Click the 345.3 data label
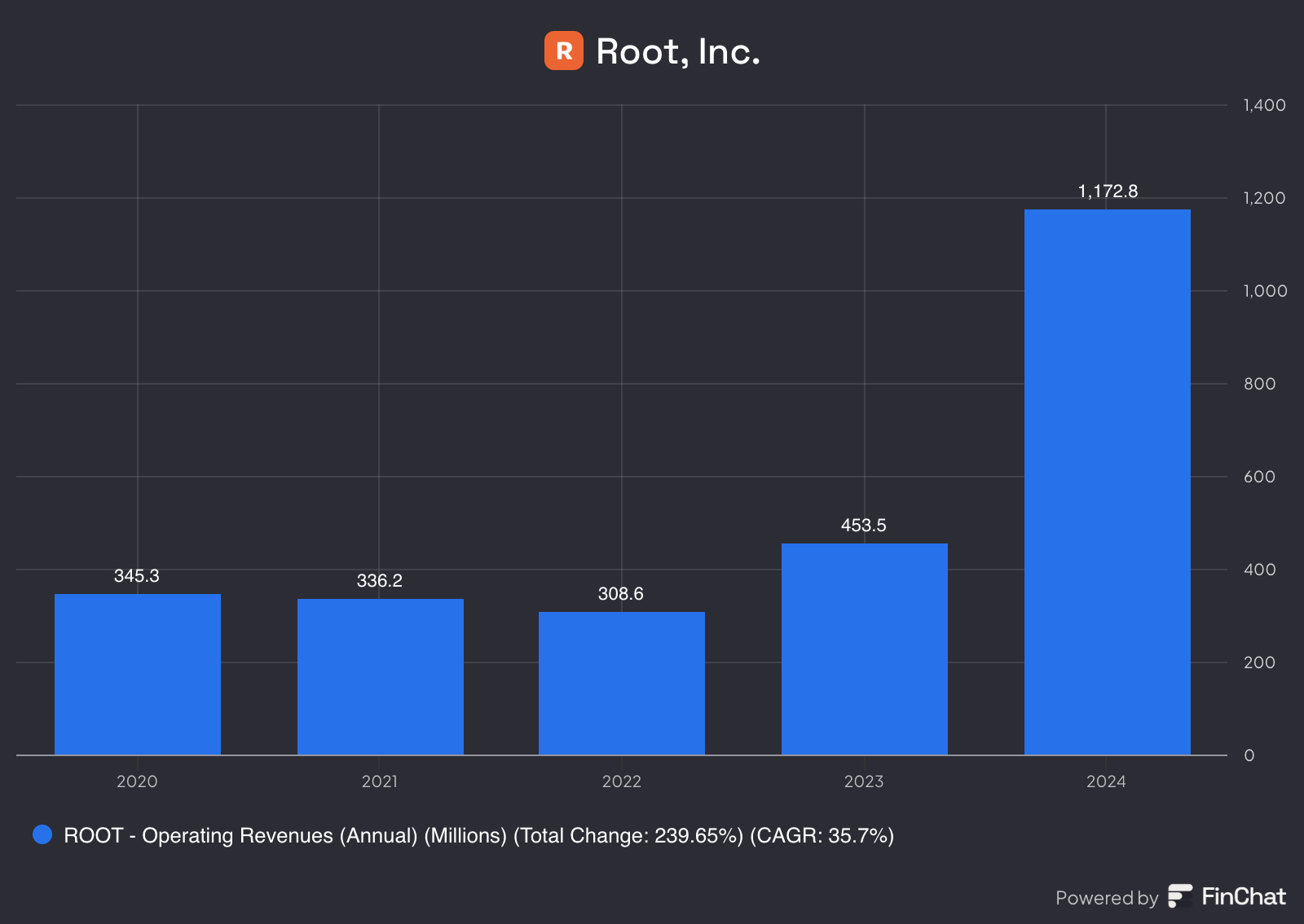Image resolution: width=1304 pixels, height=924 pixels. tap(137, 576)
